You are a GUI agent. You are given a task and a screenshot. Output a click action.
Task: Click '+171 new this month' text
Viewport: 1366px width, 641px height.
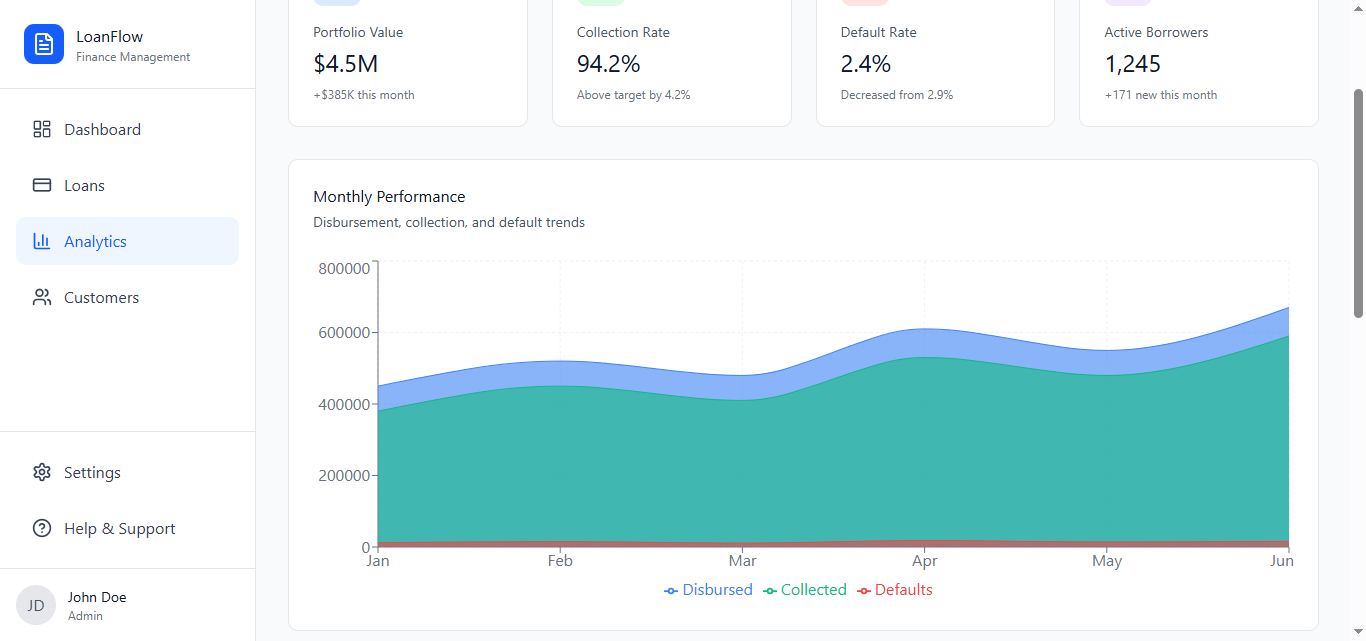(1161, 95)
